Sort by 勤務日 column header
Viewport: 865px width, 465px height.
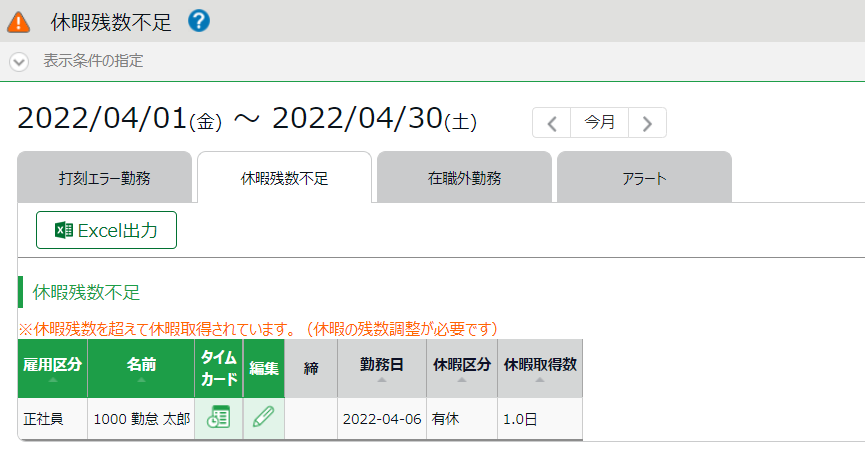click(x=382, y=368)
